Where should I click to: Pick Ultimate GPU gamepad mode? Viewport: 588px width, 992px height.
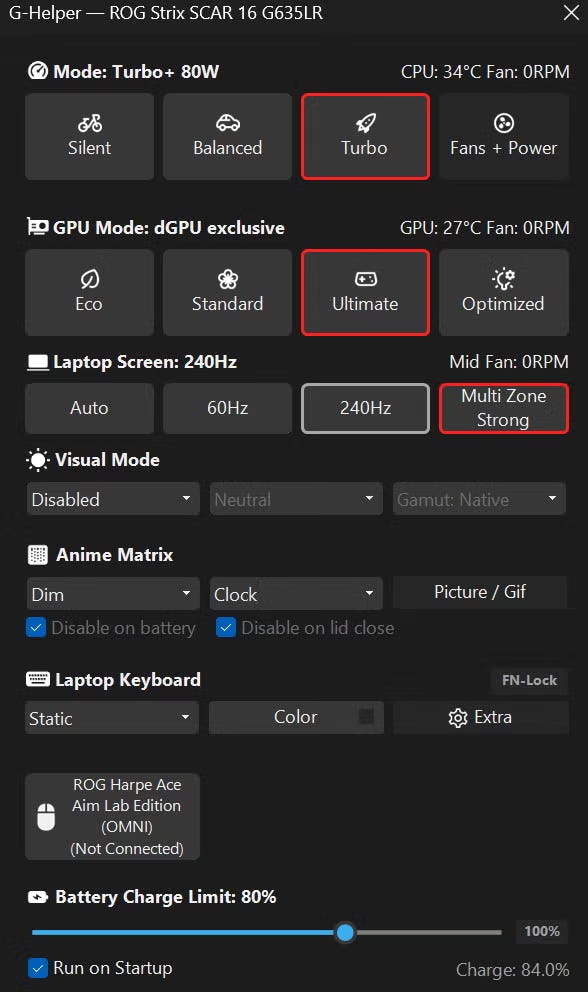365,292
